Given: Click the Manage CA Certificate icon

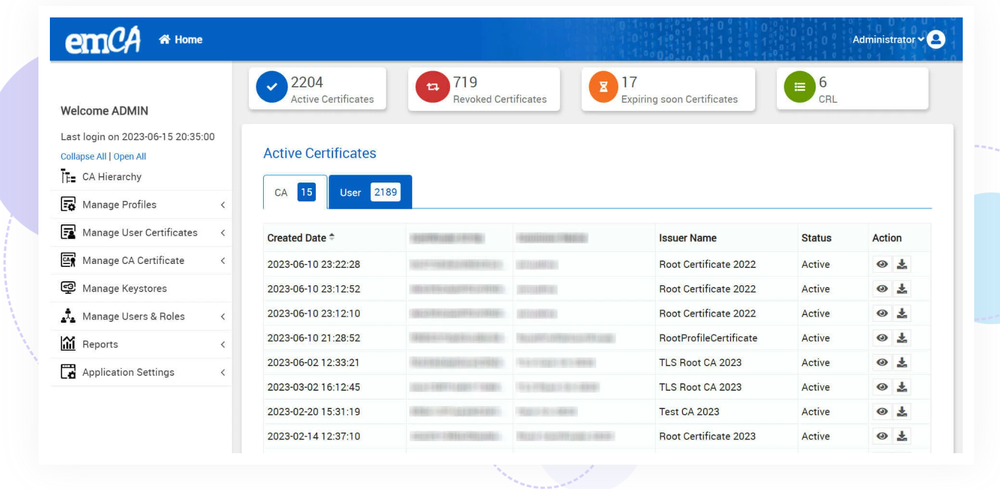Looking at the screenshot, I should (68, 260).
